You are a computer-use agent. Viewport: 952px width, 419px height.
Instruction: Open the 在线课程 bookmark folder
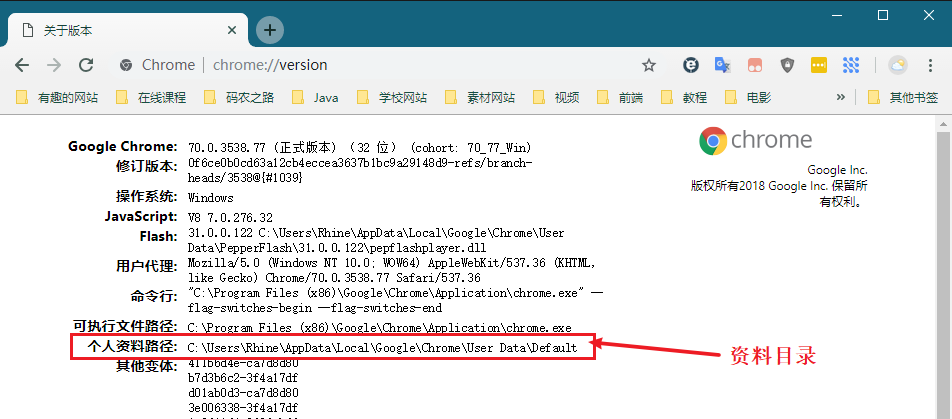[x=151, y=97]
